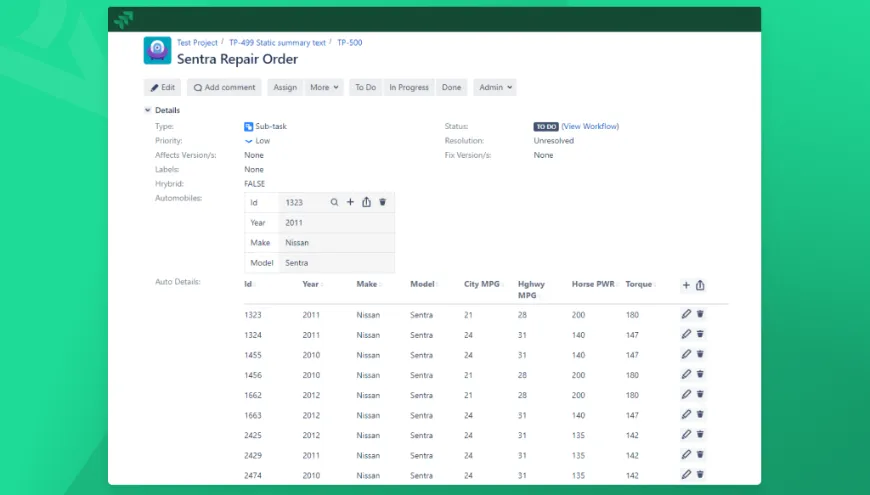
Task: Click the pencil icon for row 2425
Action: 686,434
